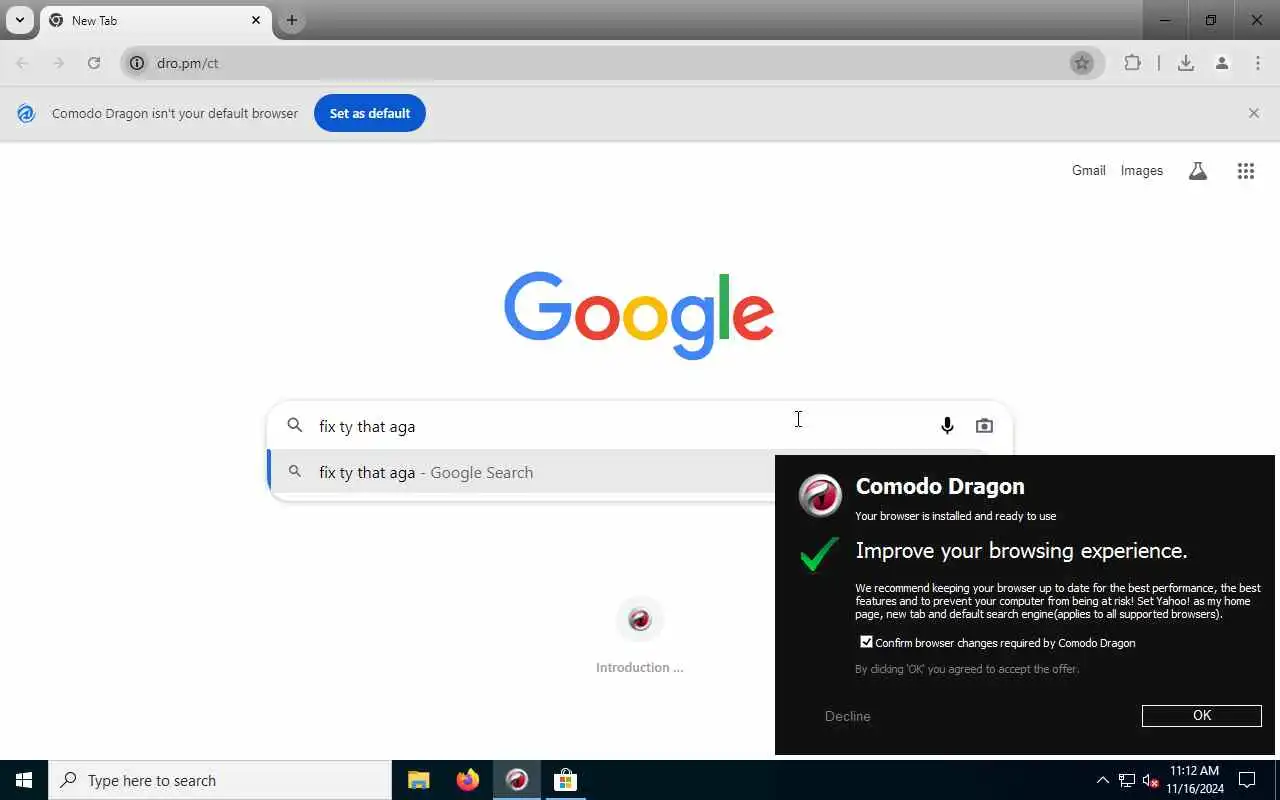Viewport: 1280px width, 800px height.
Task: Open a new tab with plus button
Action: click(291, 20)
